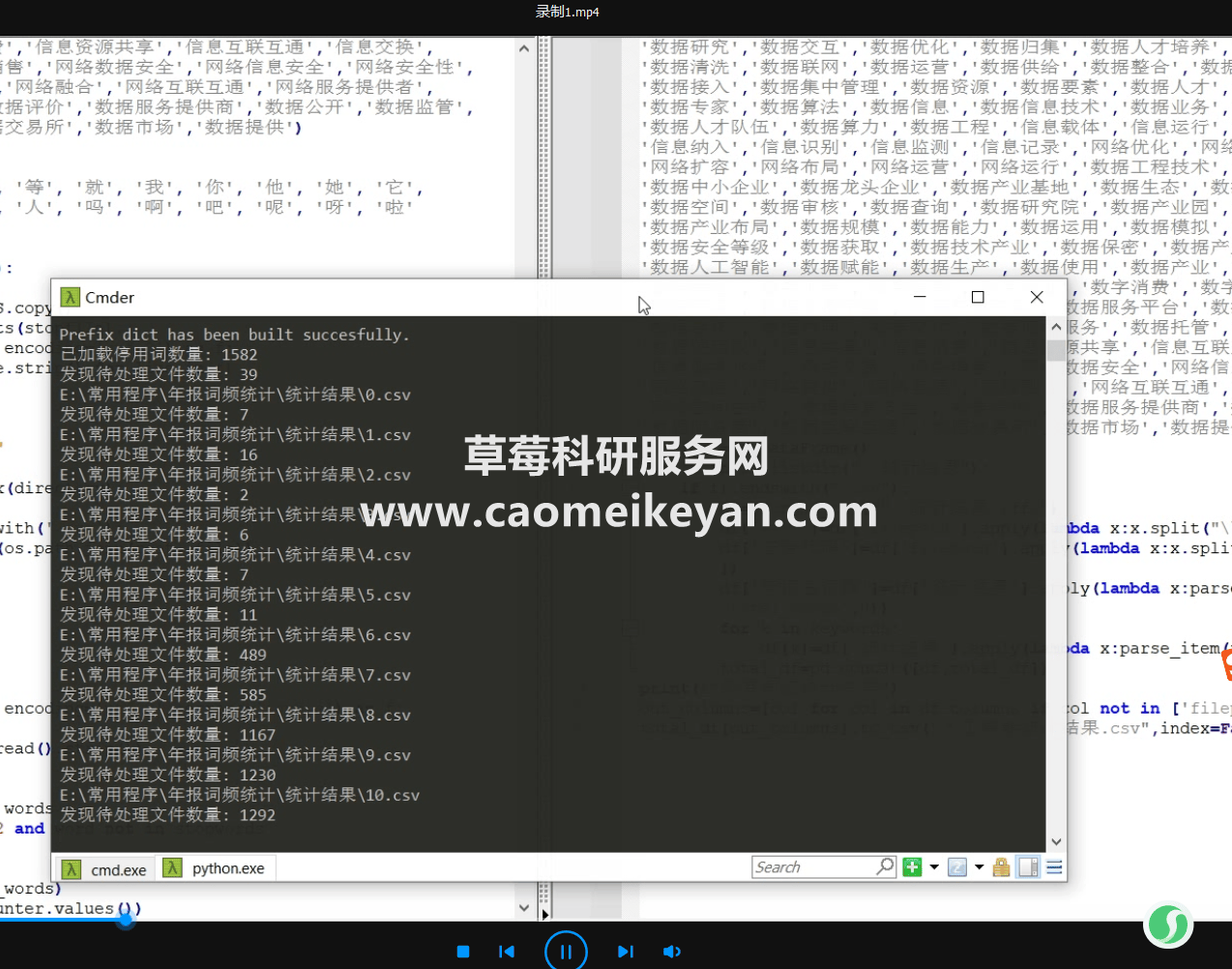
Task: Minimize the Cmder window
Action: point(920,297)
